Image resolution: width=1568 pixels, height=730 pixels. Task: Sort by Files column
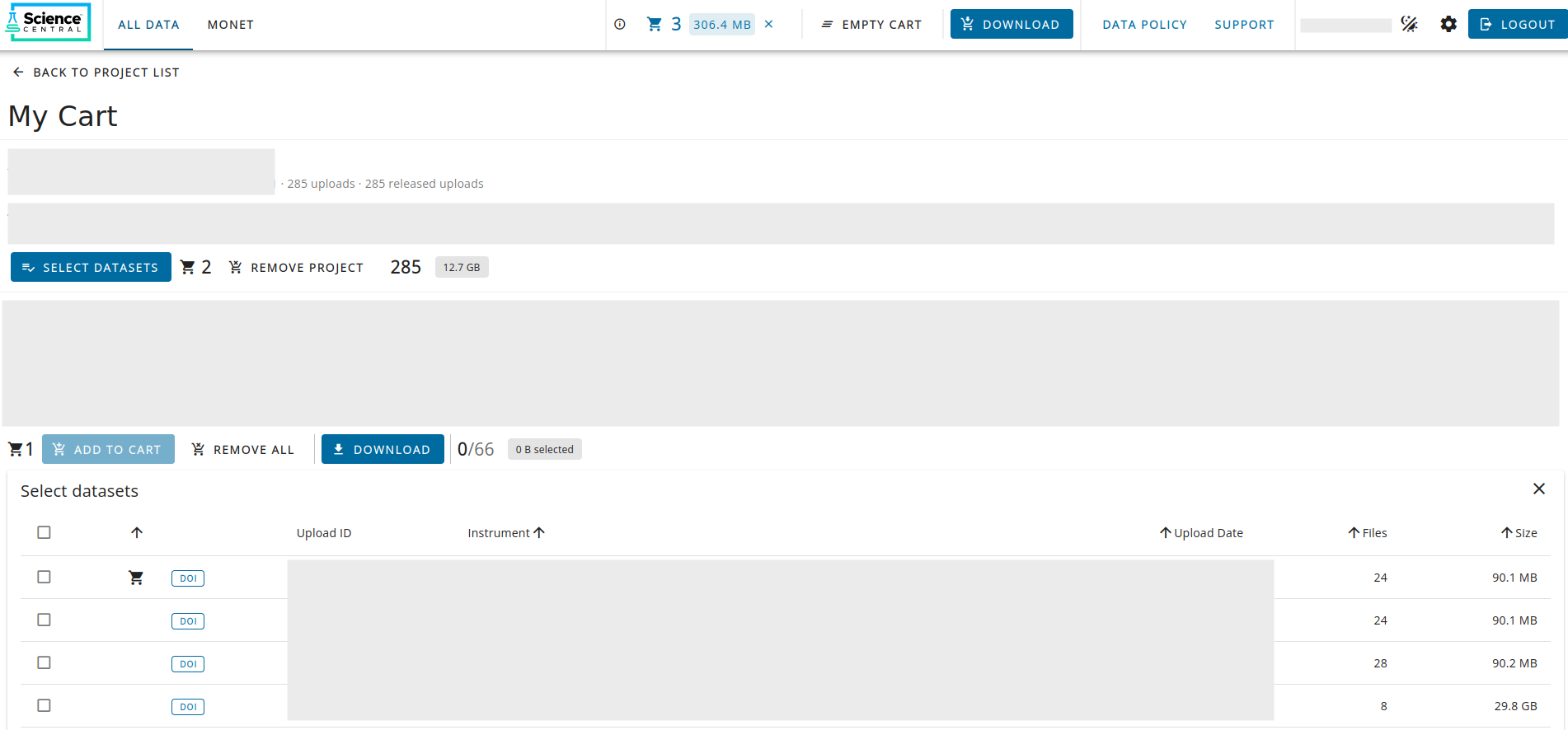(1368, 533)
